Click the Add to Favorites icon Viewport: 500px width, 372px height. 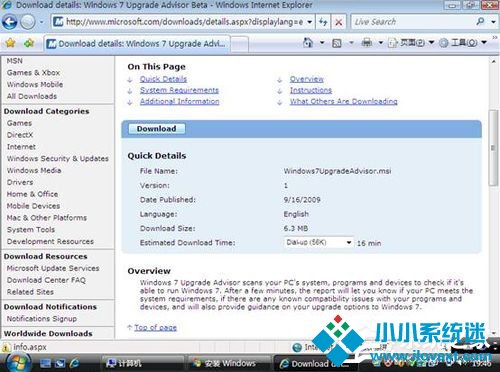point(29,43)
